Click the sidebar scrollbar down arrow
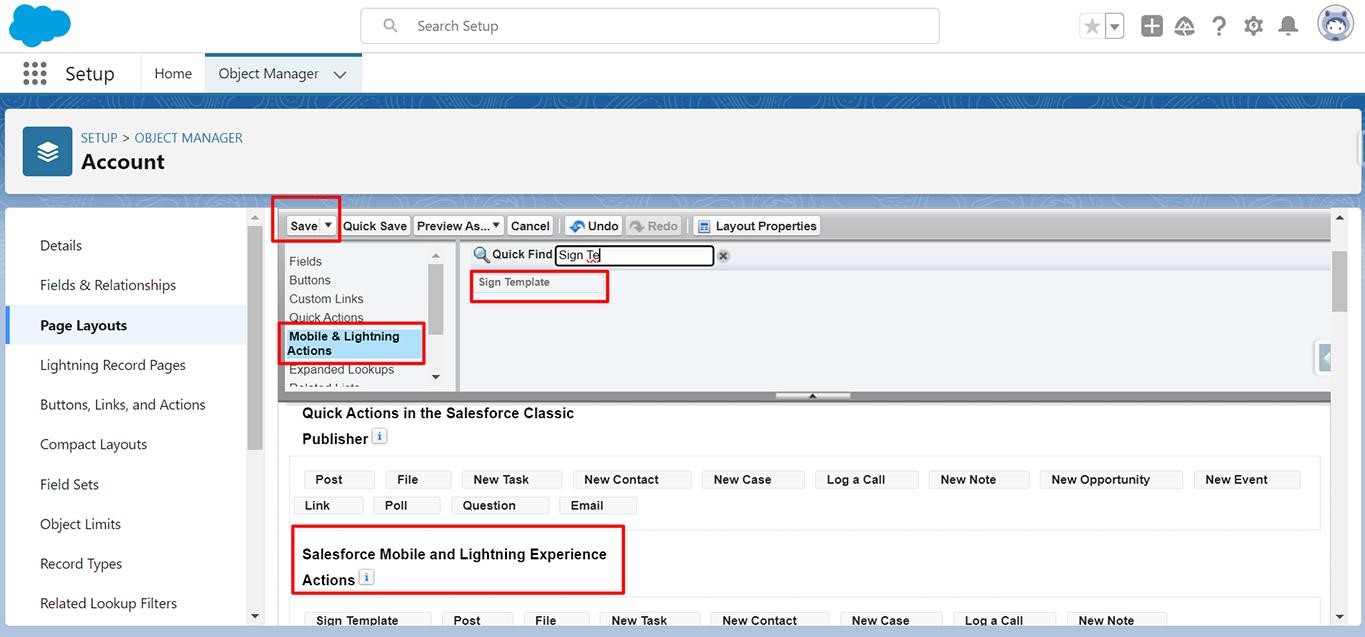Image resolution: width=1365 pixels, height=637 pixels. click(255, 616)
